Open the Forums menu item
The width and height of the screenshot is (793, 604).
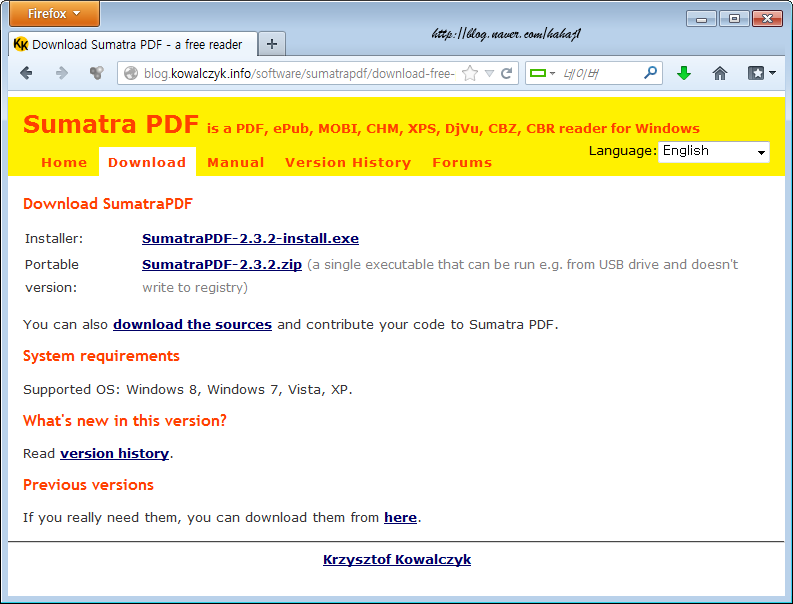click(x=462, y=162)
